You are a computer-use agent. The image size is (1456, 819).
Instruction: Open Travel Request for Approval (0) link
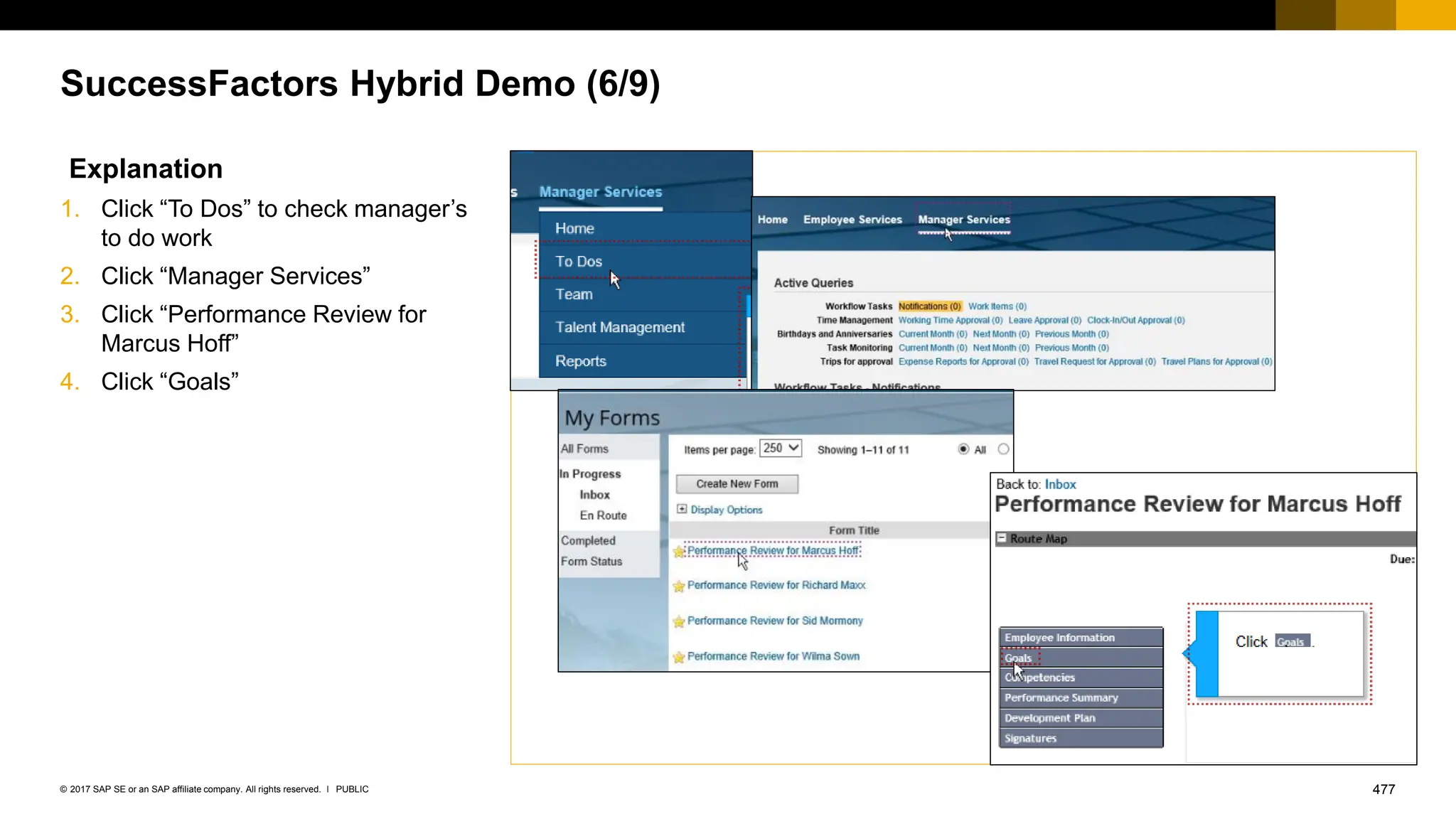[1095, 362]
